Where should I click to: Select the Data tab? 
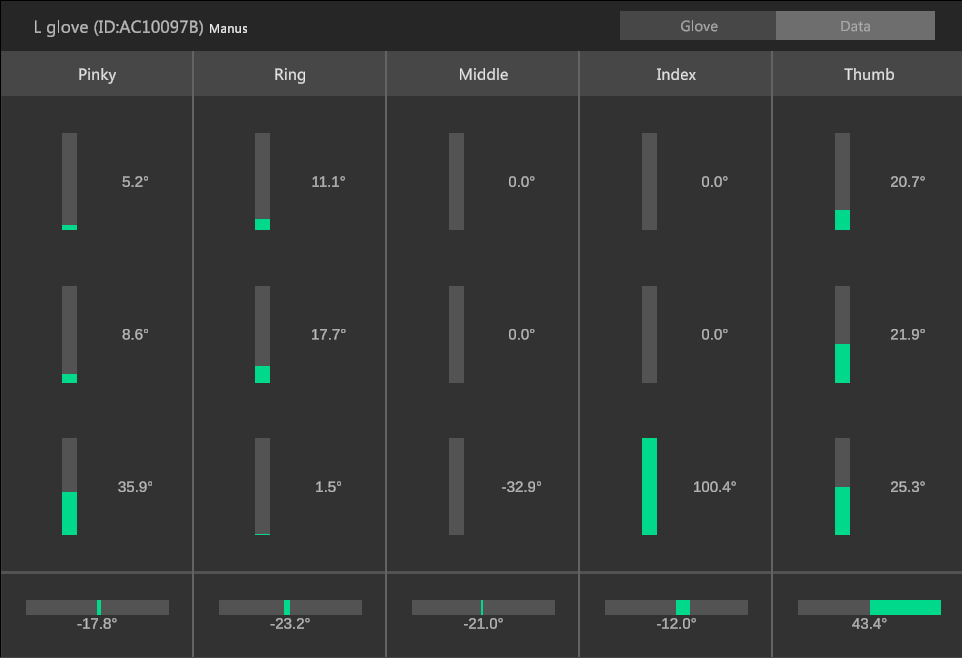[x=855, y=26]
